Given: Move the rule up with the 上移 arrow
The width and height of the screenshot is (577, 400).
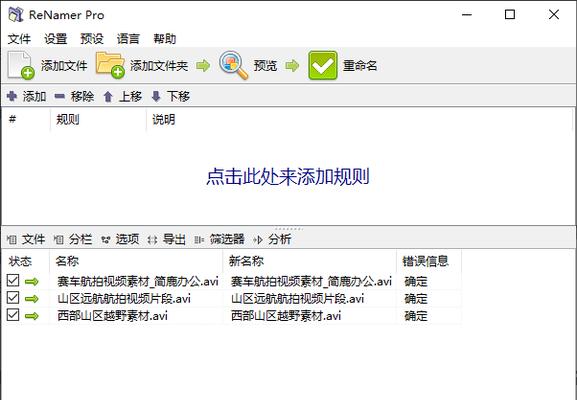Looking at the screenshot, I should pos(108,97).
